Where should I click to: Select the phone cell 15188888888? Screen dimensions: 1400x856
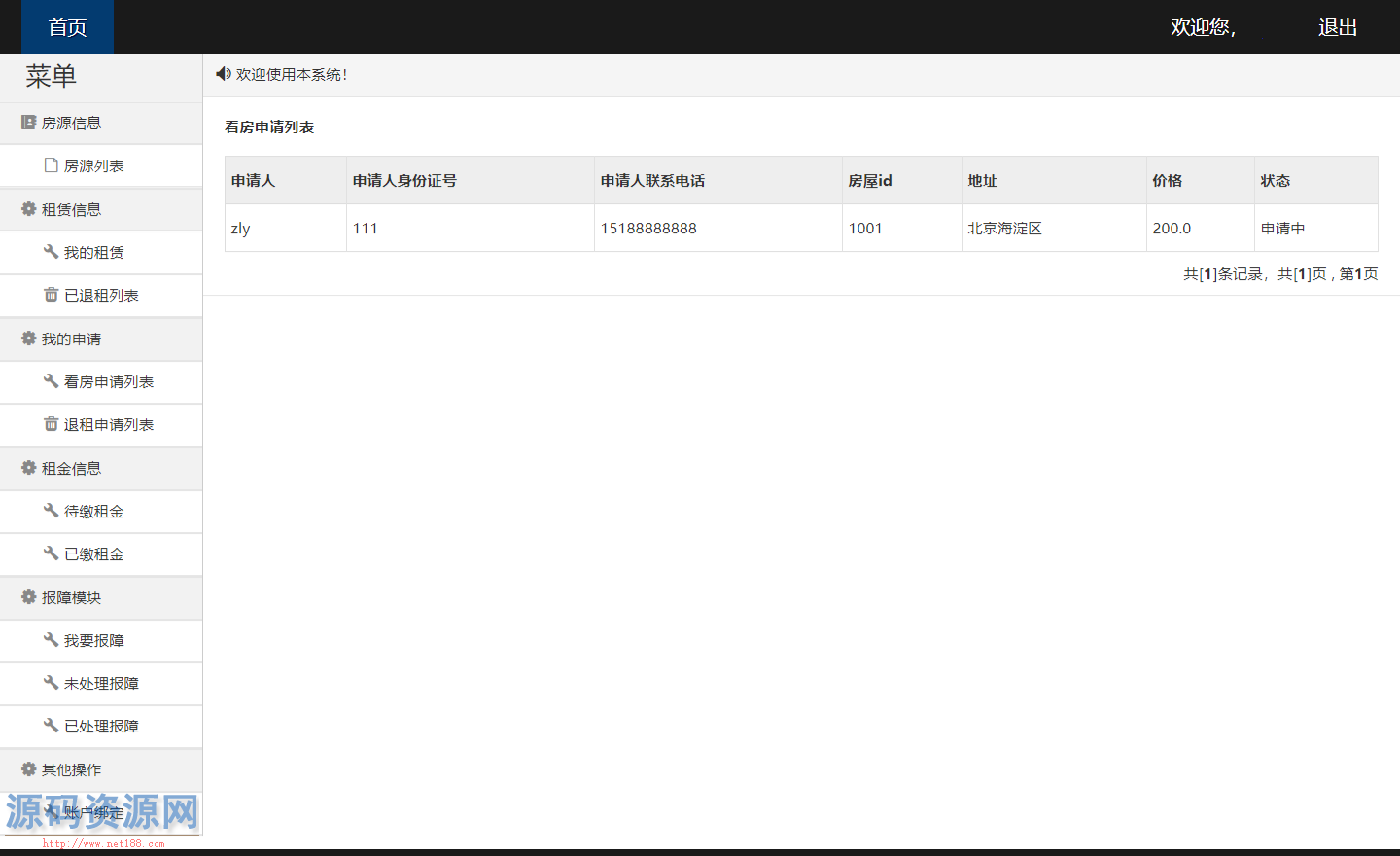(x=718, y=228)
